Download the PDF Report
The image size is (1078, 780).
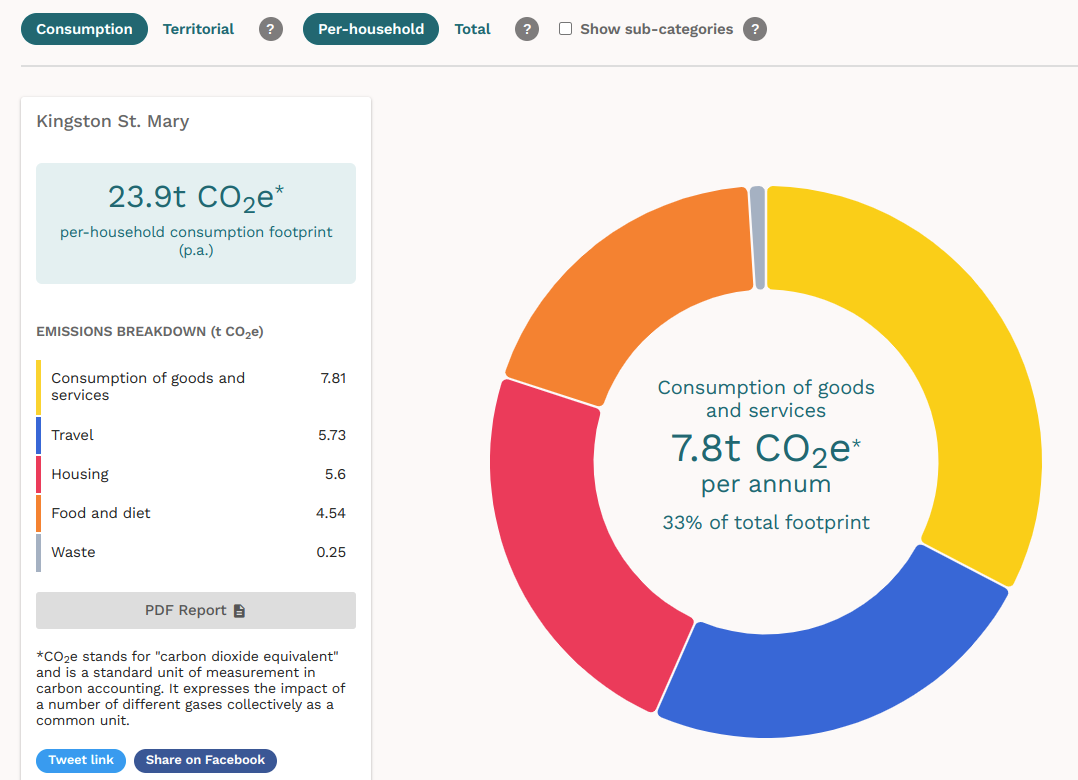point(195,611)
